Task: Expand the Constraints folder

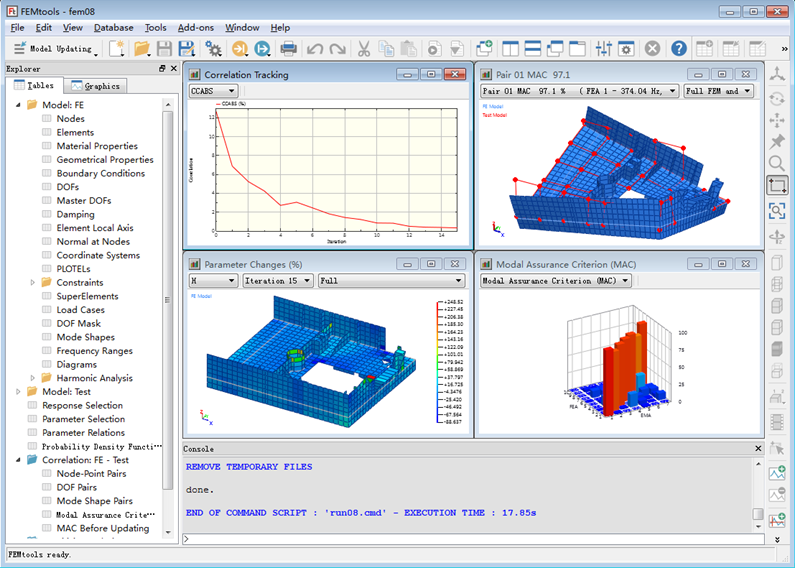Action: pyautogui.click(x=32, y=282)
